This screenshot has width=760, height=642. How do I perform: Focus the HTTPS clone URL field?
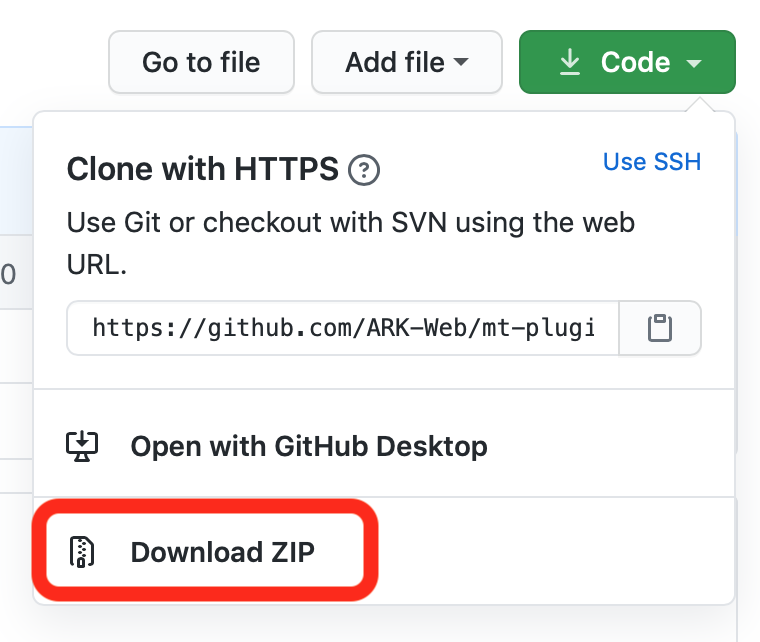(x=343, y=328)
